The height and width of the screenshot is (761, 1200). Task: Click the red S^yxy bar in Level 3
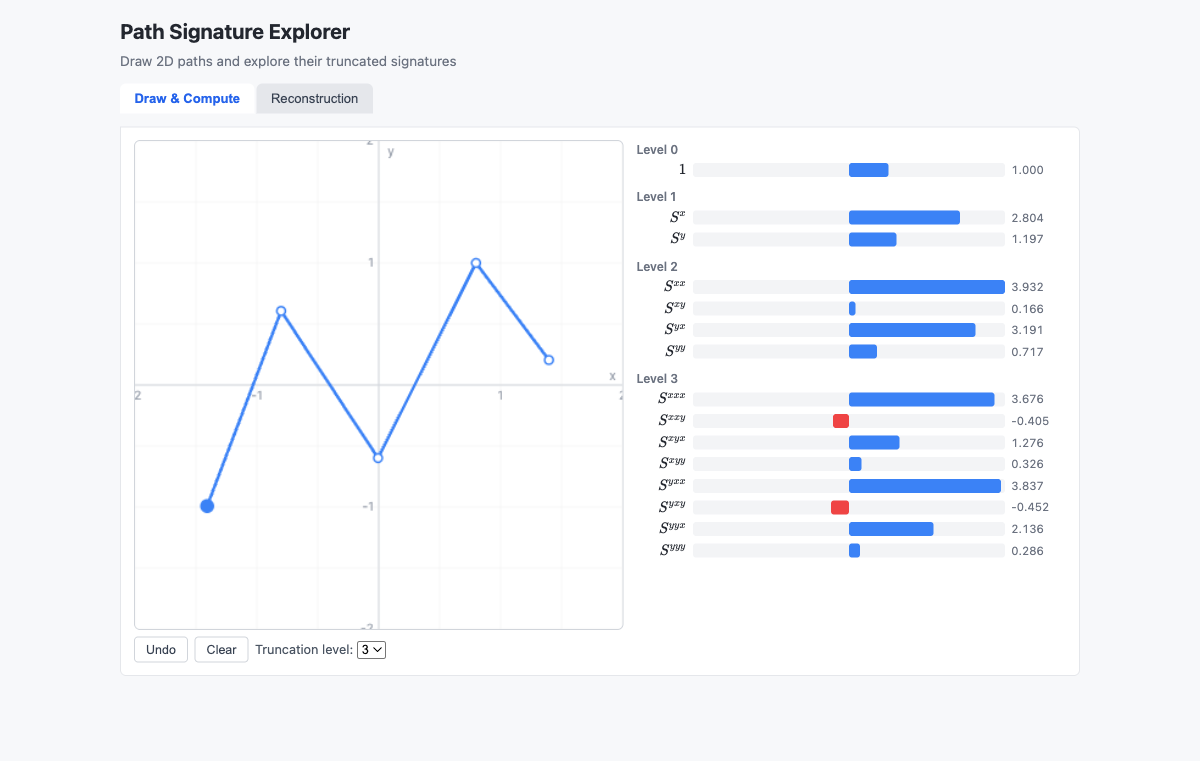[839, 507]
